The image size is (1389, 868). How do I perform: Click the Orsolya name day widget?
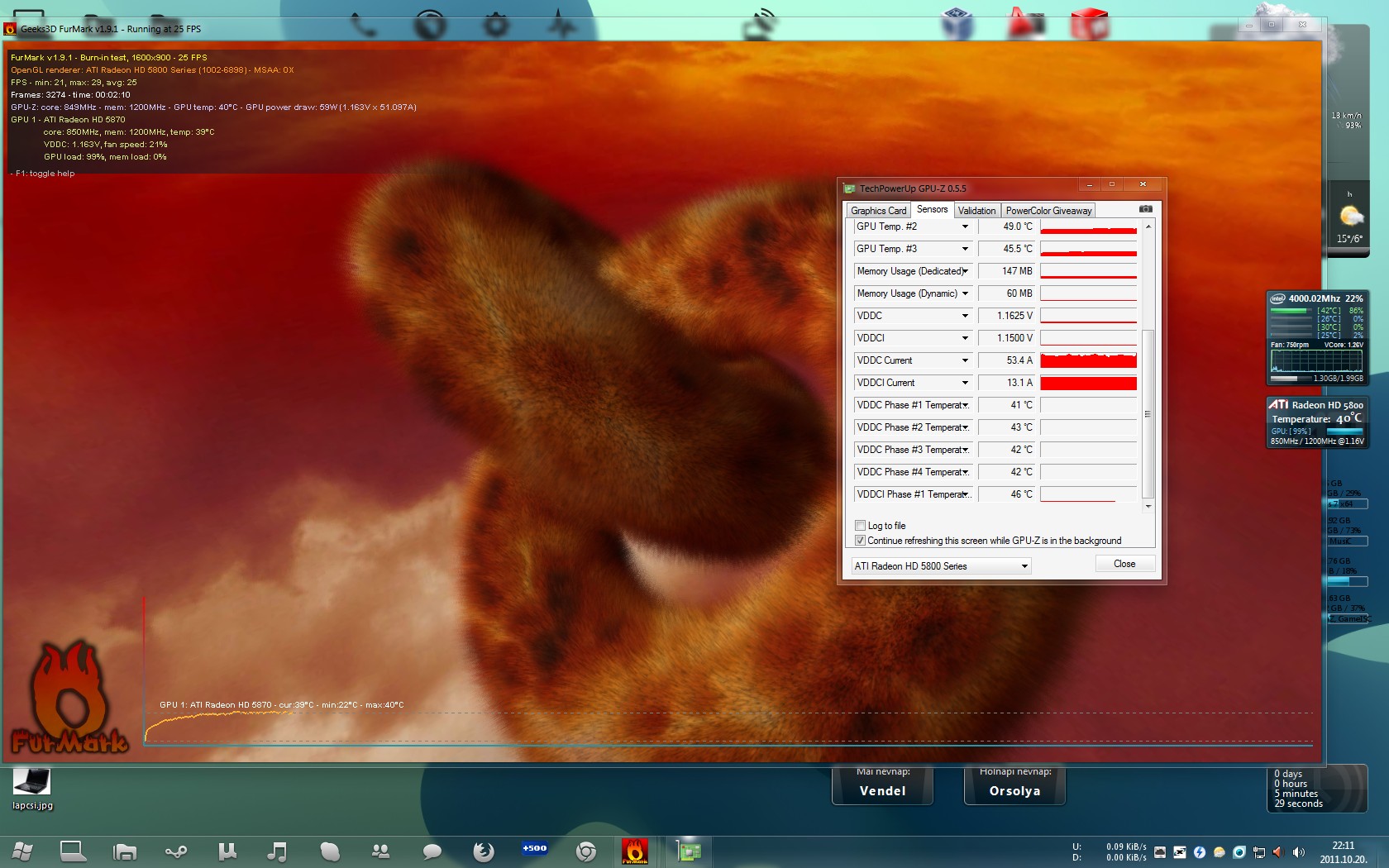1014,785
